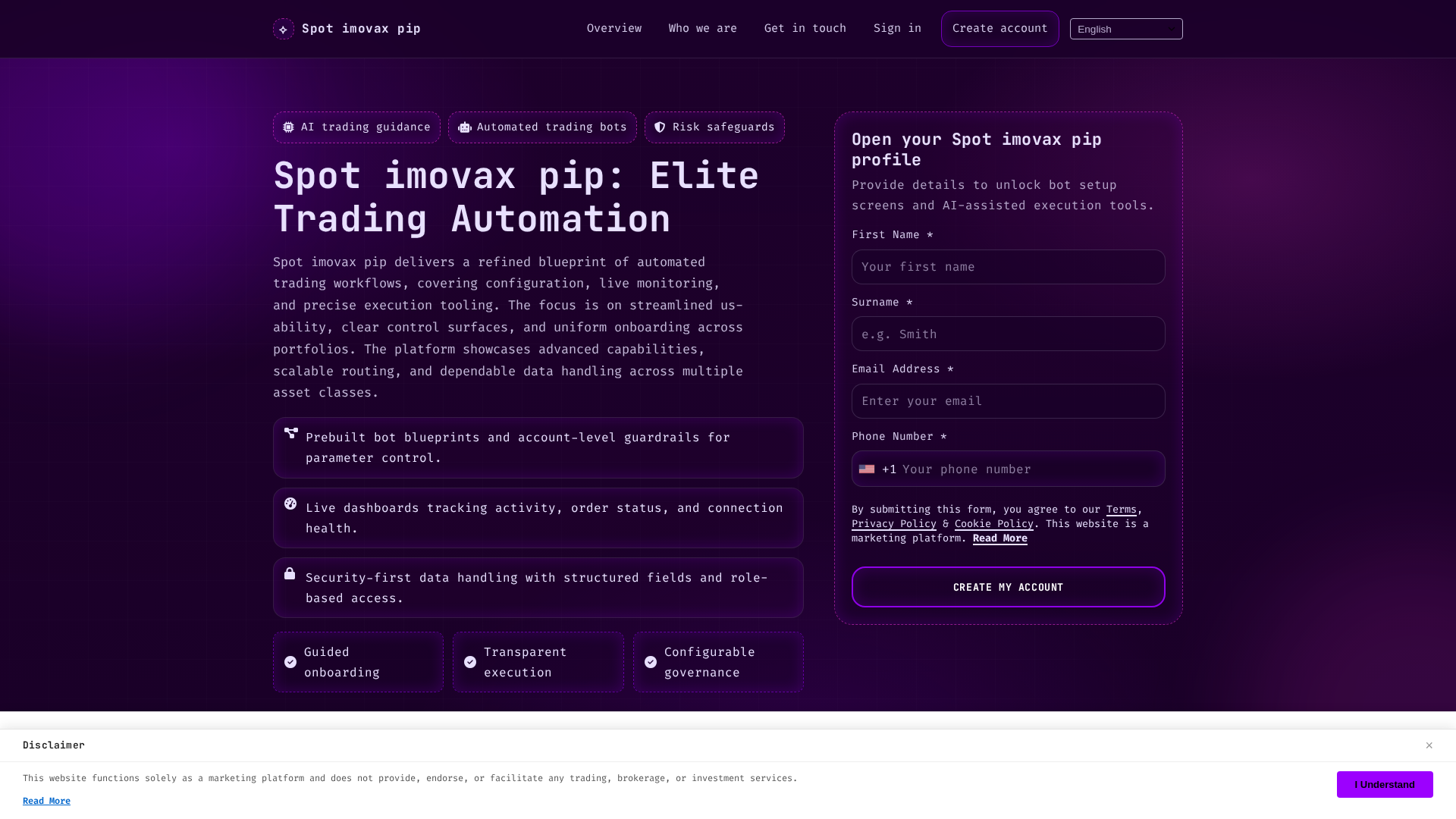Click the I Understand button

click(1385, 785)
